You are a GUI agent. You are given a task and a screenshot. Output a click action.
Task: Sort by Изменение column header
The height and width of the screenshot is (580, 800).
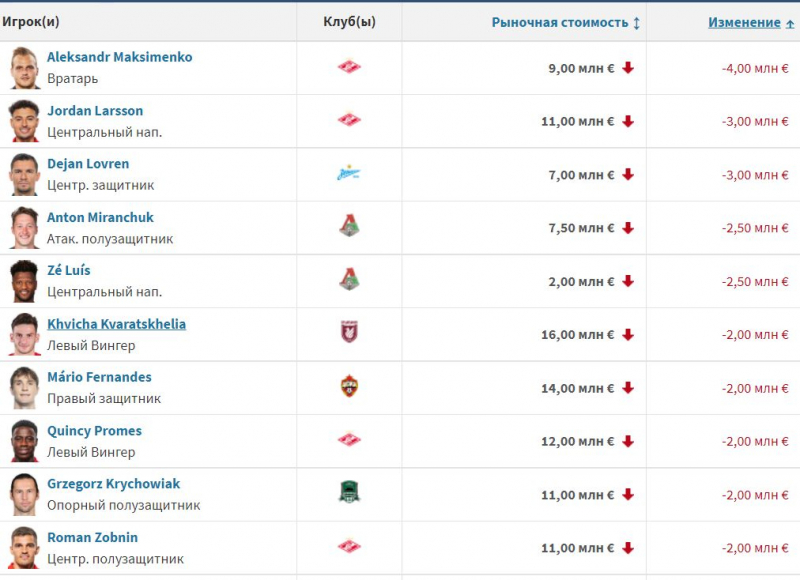[744, 22]
